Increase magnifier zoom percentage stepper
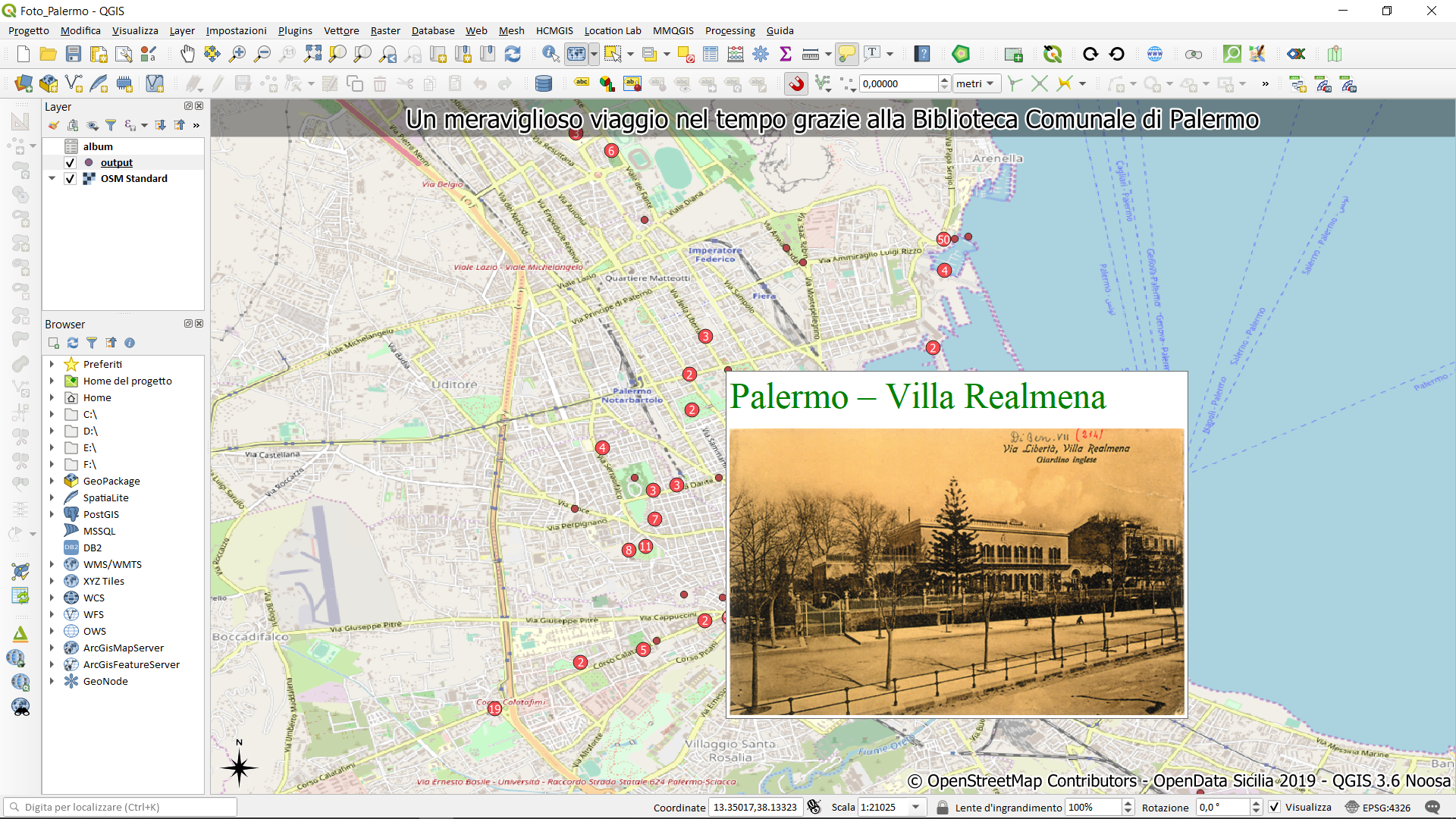Image resolution: width=1456 pixels, height=819 pixels. pyautogui.click(x=1128, y=803)
